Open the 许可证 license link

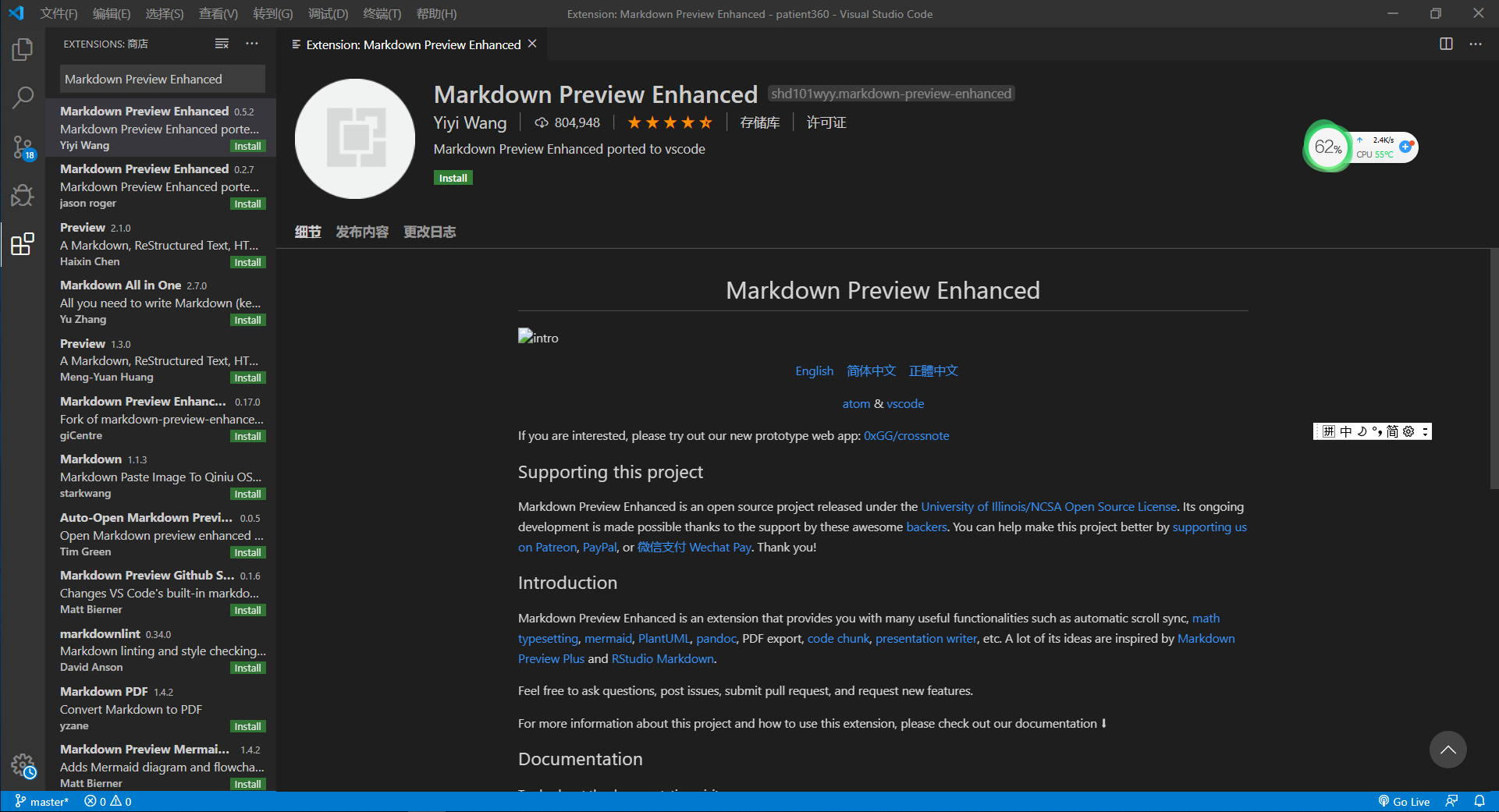(x=826, y=122)
